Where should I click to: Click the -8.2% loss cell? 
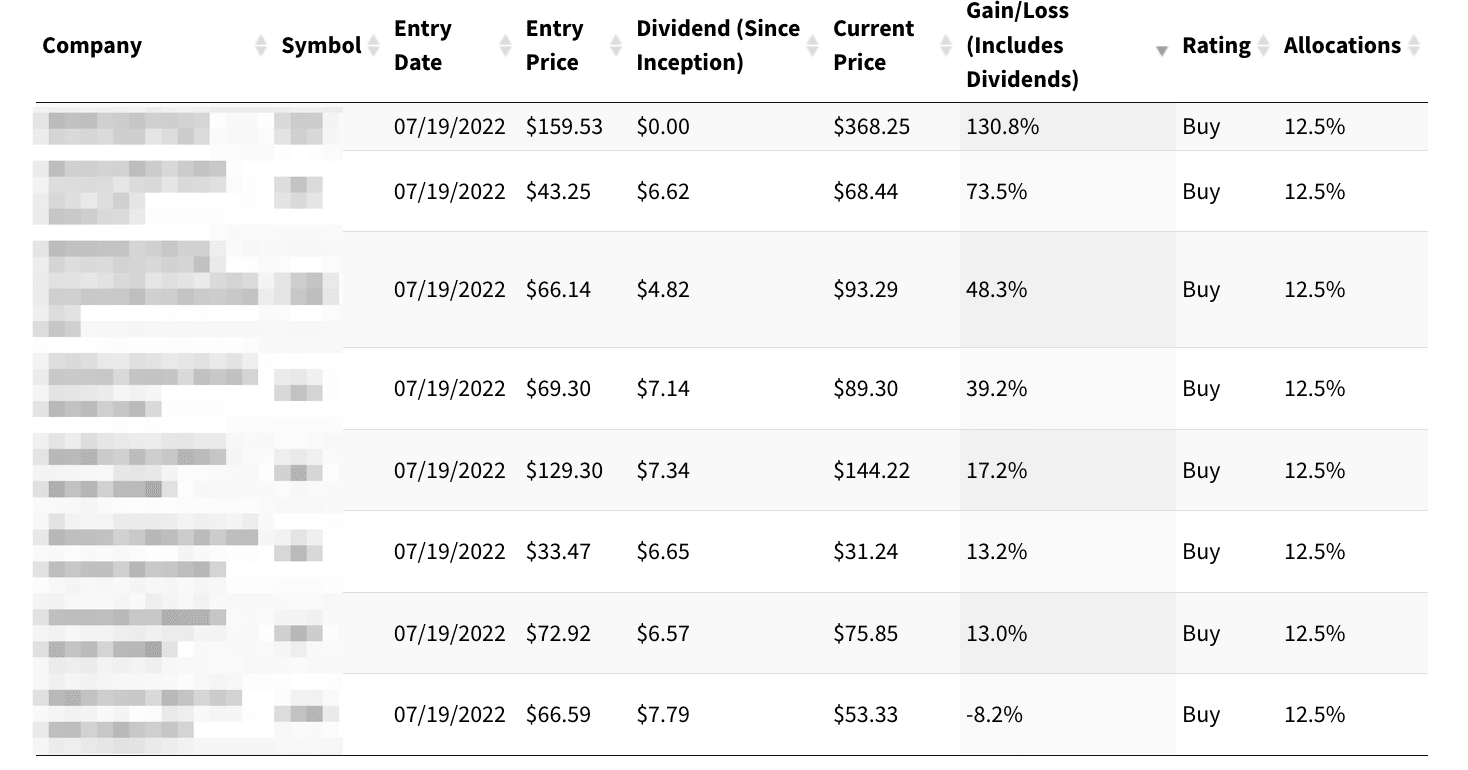(x=994, y=715)
